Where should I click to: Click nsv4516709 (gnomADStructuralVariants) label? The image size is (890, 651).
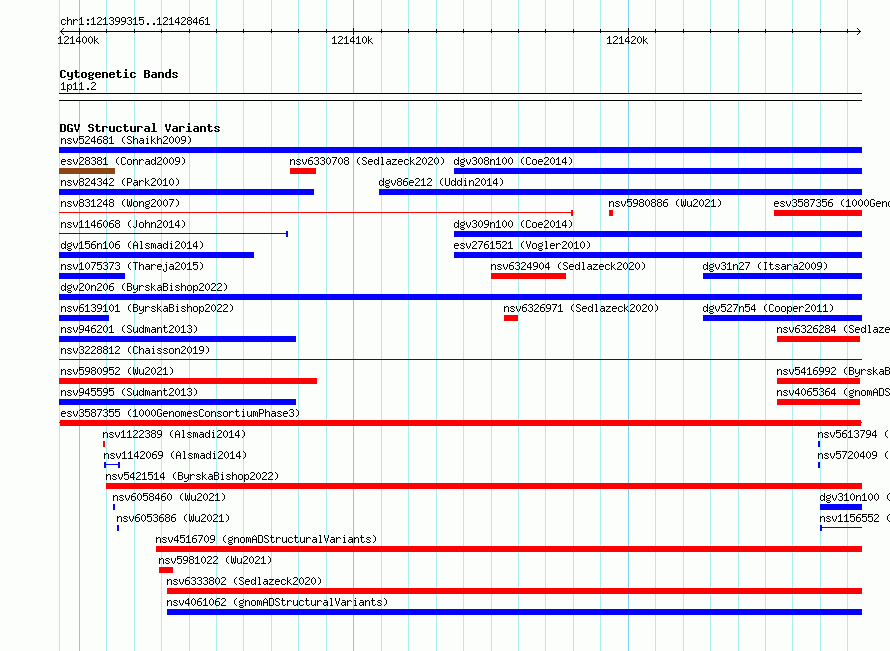(x=266, y=539)
